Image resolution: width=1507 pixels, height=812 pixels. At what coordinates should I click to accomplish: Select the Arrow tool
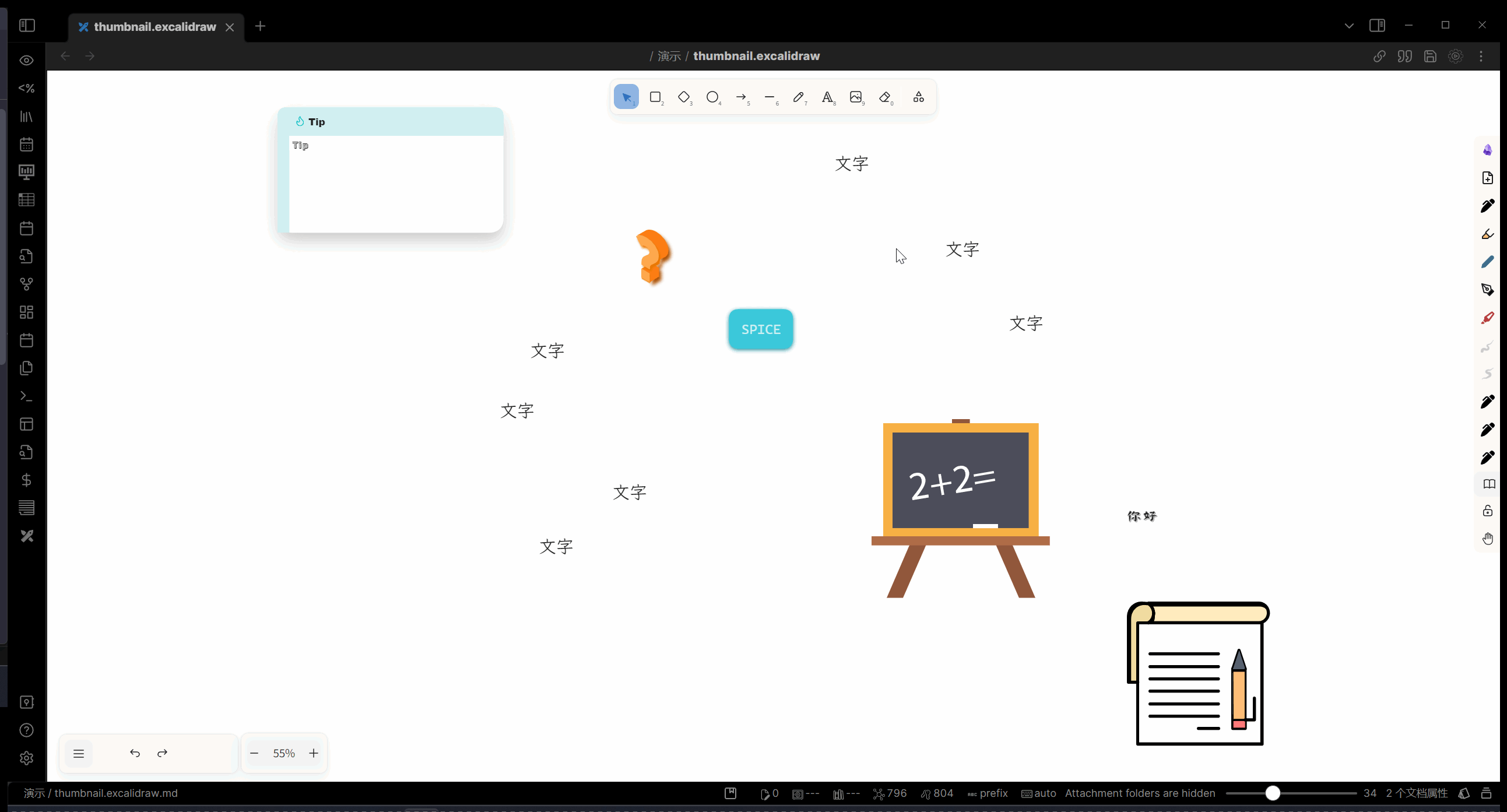pos(741,97)
